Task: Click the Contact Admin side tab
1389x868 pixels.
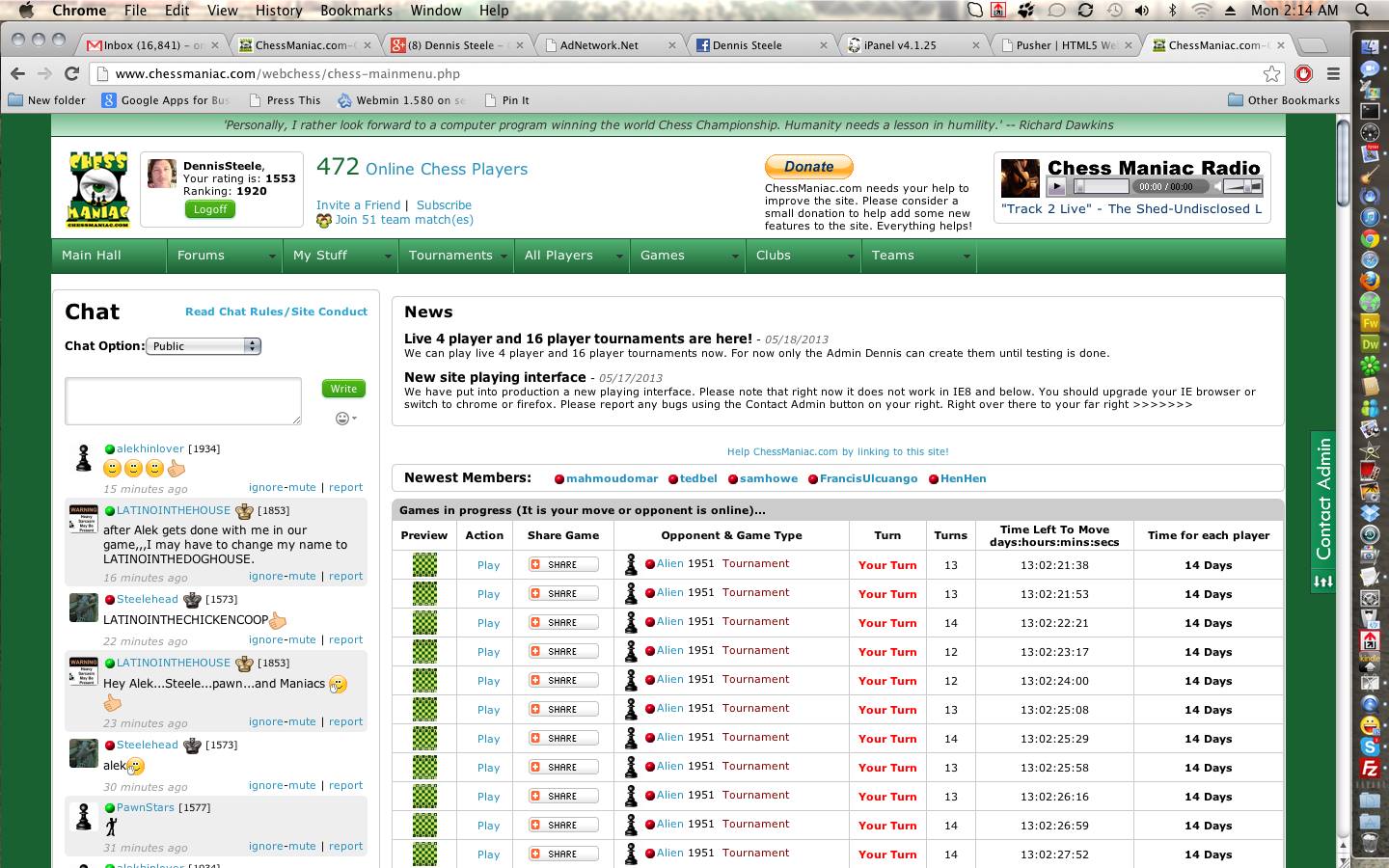Action: [x=1322, y=511]
